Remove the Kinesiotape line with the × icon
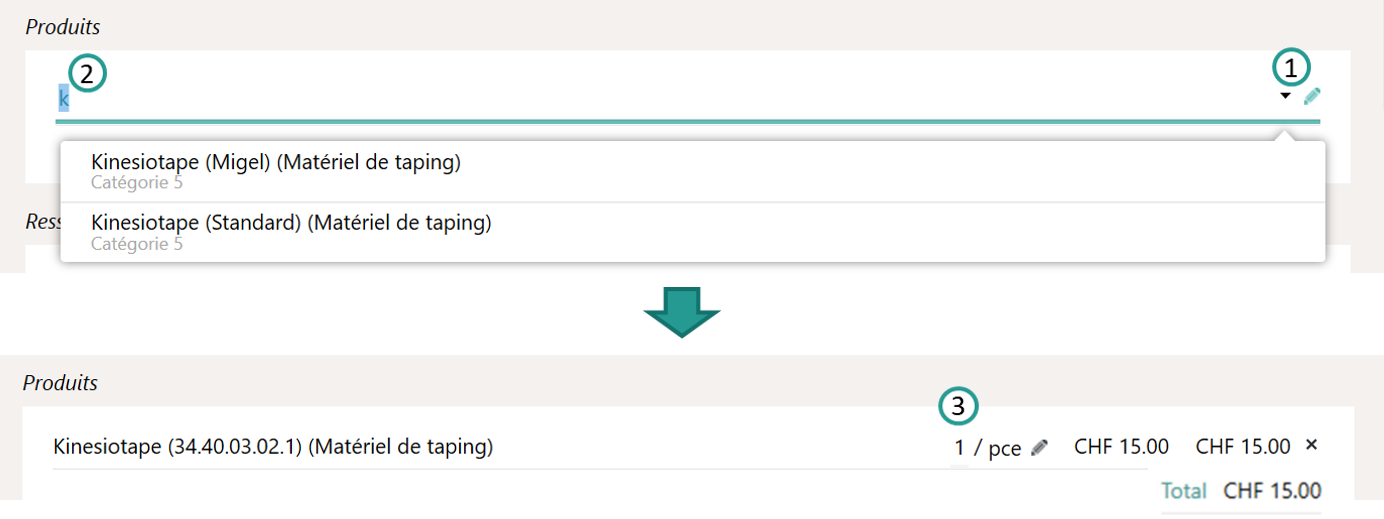This screenshot has width=1384, height=519. click(1312, 445)
